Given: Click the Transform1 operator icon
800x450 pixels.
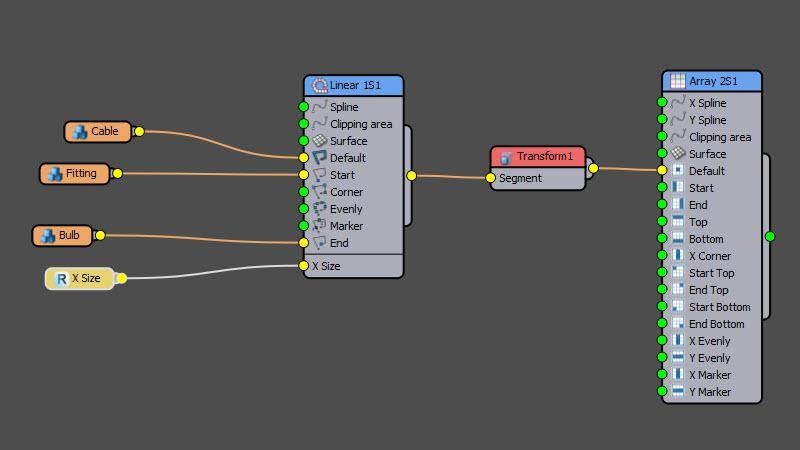Looking at the screenshot, I should coord(505,157).
